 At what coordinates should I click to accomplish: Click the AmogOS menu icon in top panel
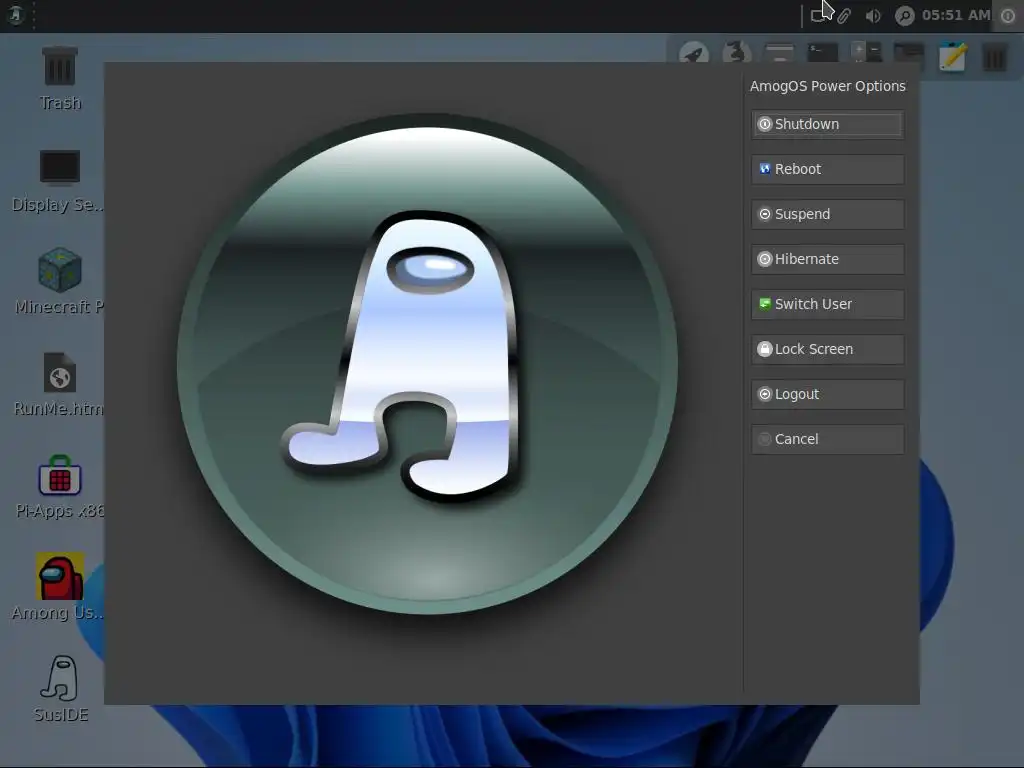[16, 14]
